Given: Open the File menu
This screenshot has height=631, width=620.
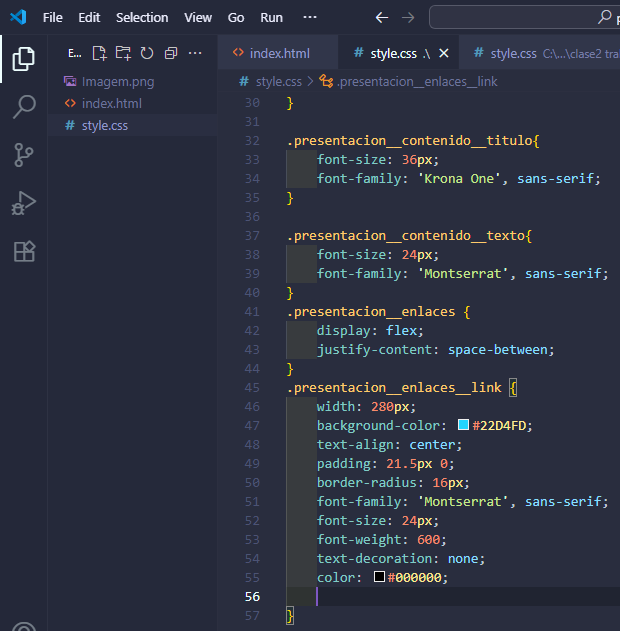Looking at the screenshot, I should point(53,18).
